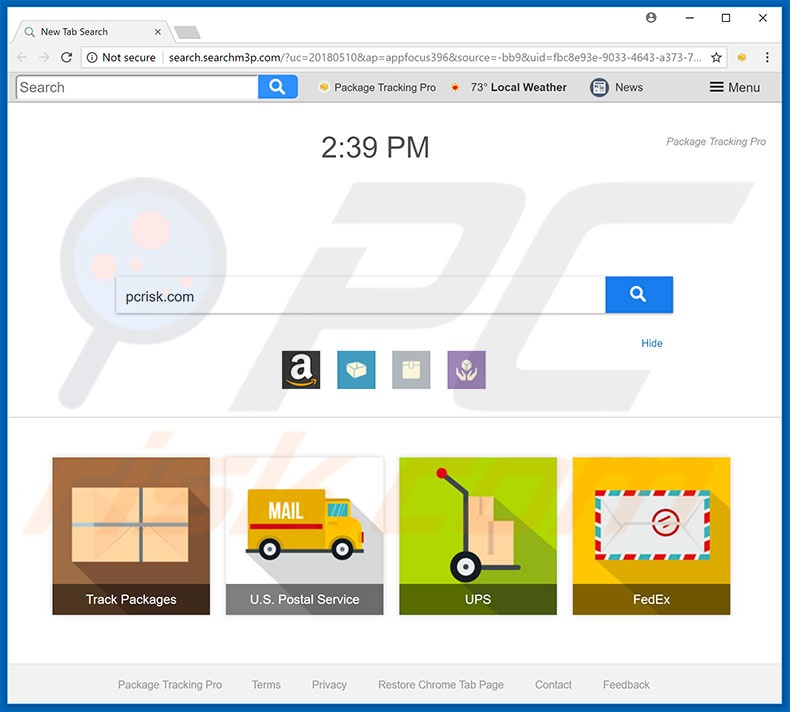Click the toolbar Search input field
This screenshot has height=712, width=790.
click(x=137, y=87)
